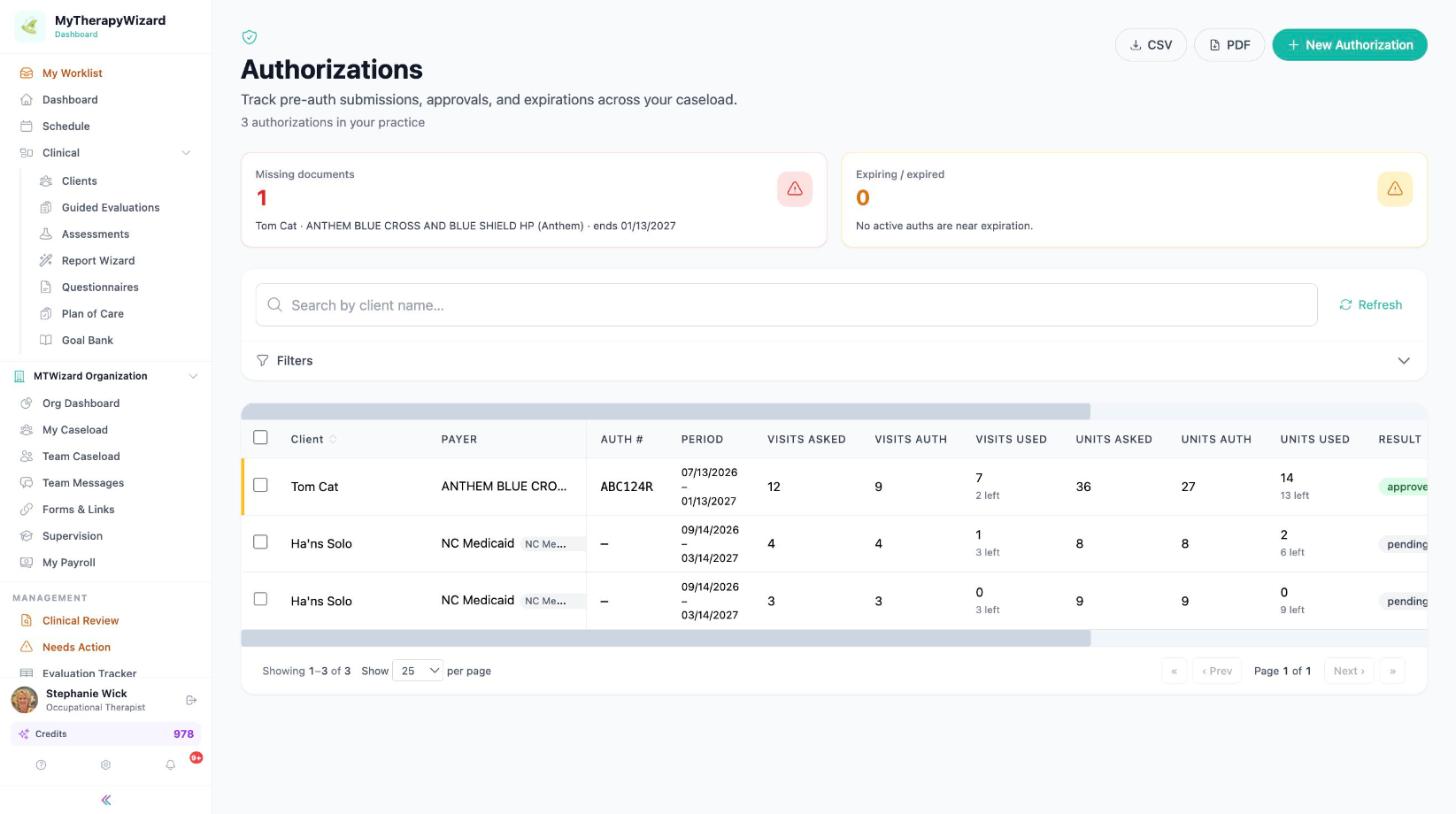Click auth number ABC124R
1456x814 pixels.
(x=627, y=487)
